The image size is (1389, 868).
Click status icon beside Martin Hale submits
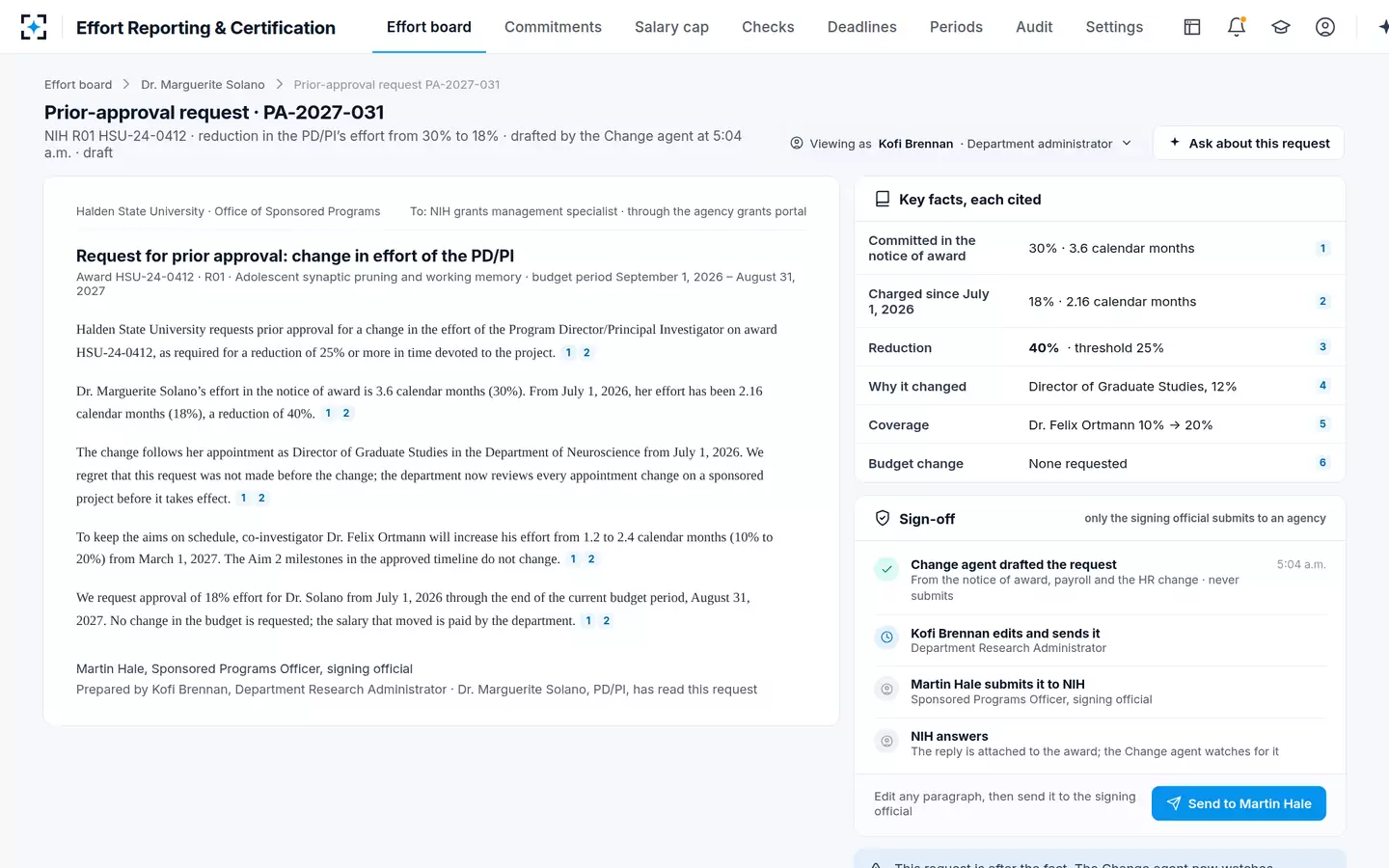click(x=886, y=689)
